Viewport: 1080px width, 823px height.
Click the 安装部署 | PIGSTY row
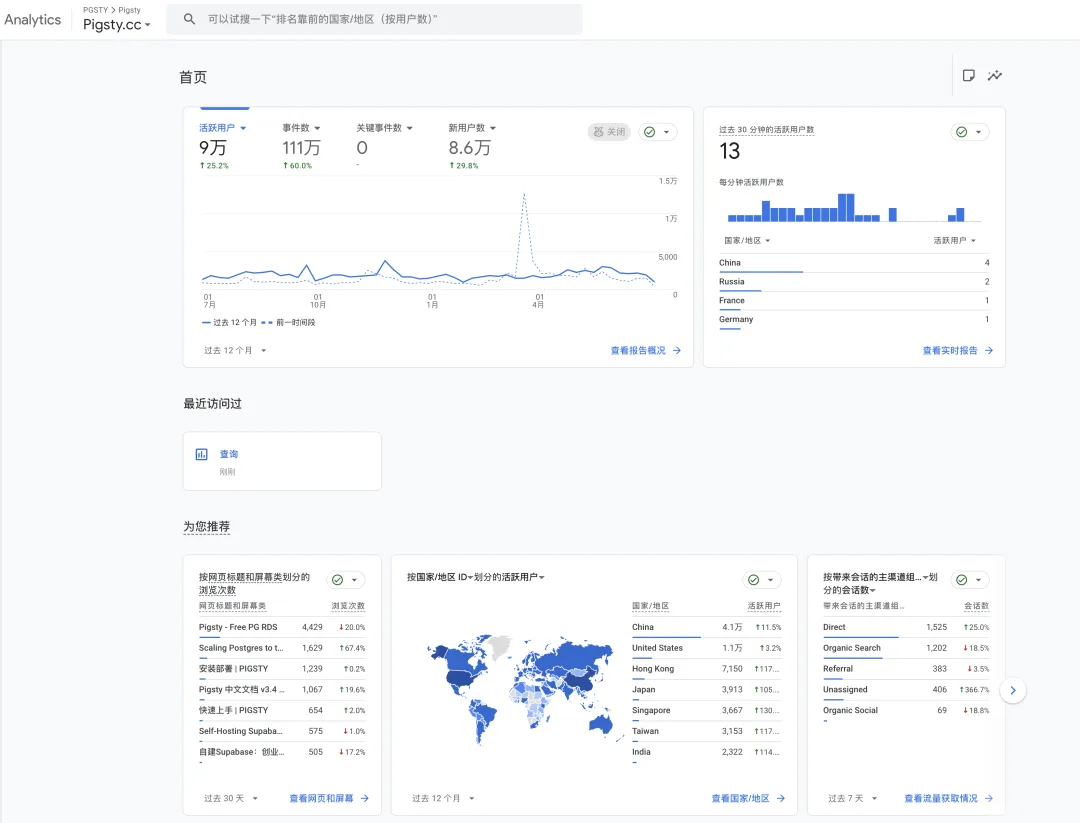(x=282, y=669)
